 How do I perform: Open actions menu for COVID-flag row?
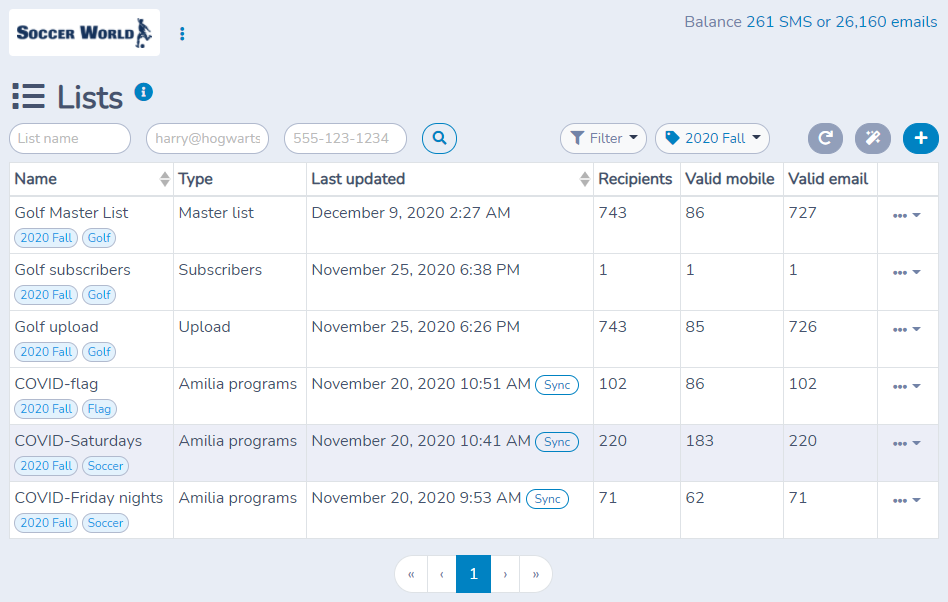tap(906, 386)
